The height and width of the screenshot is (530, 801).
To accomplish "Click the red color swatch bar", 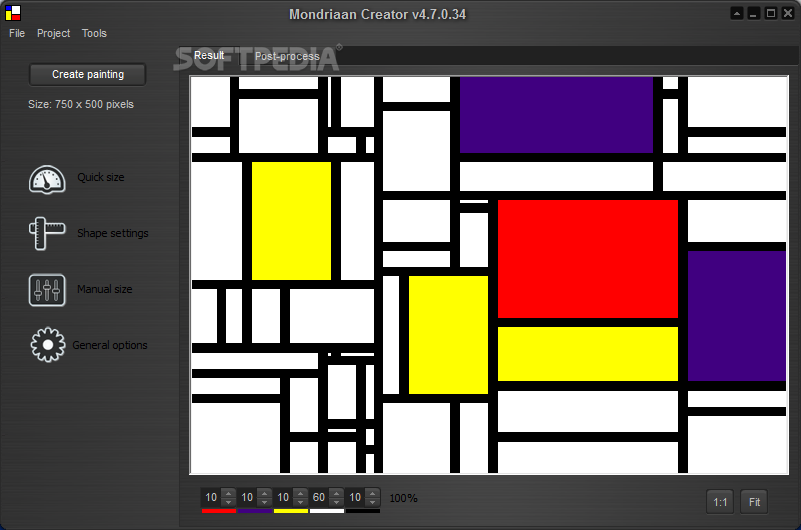I will (219, 511).
